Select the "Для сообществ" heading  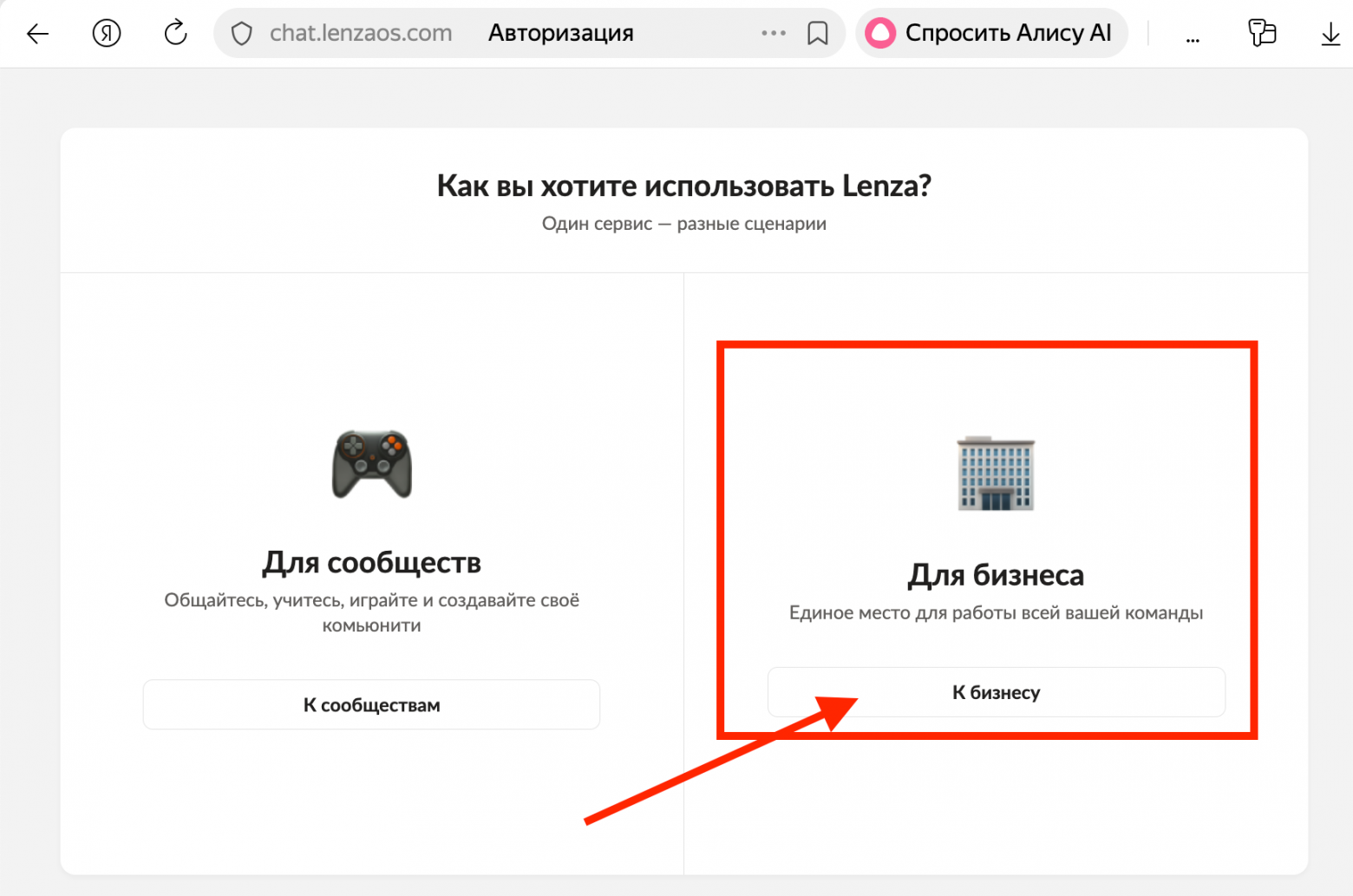pos(371,562)
